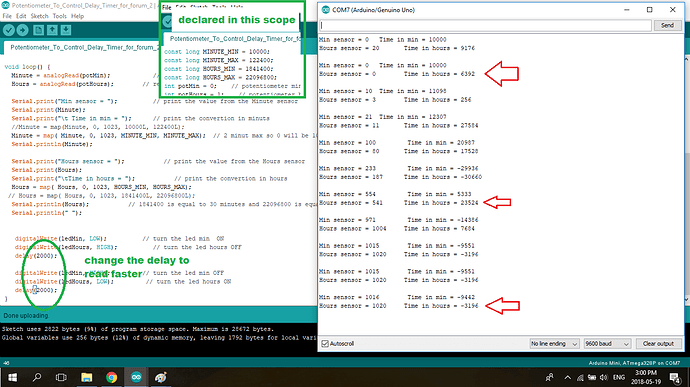Click the Clear output button
This screenshot has height=387, width=690.
click(x=658, y=343)
